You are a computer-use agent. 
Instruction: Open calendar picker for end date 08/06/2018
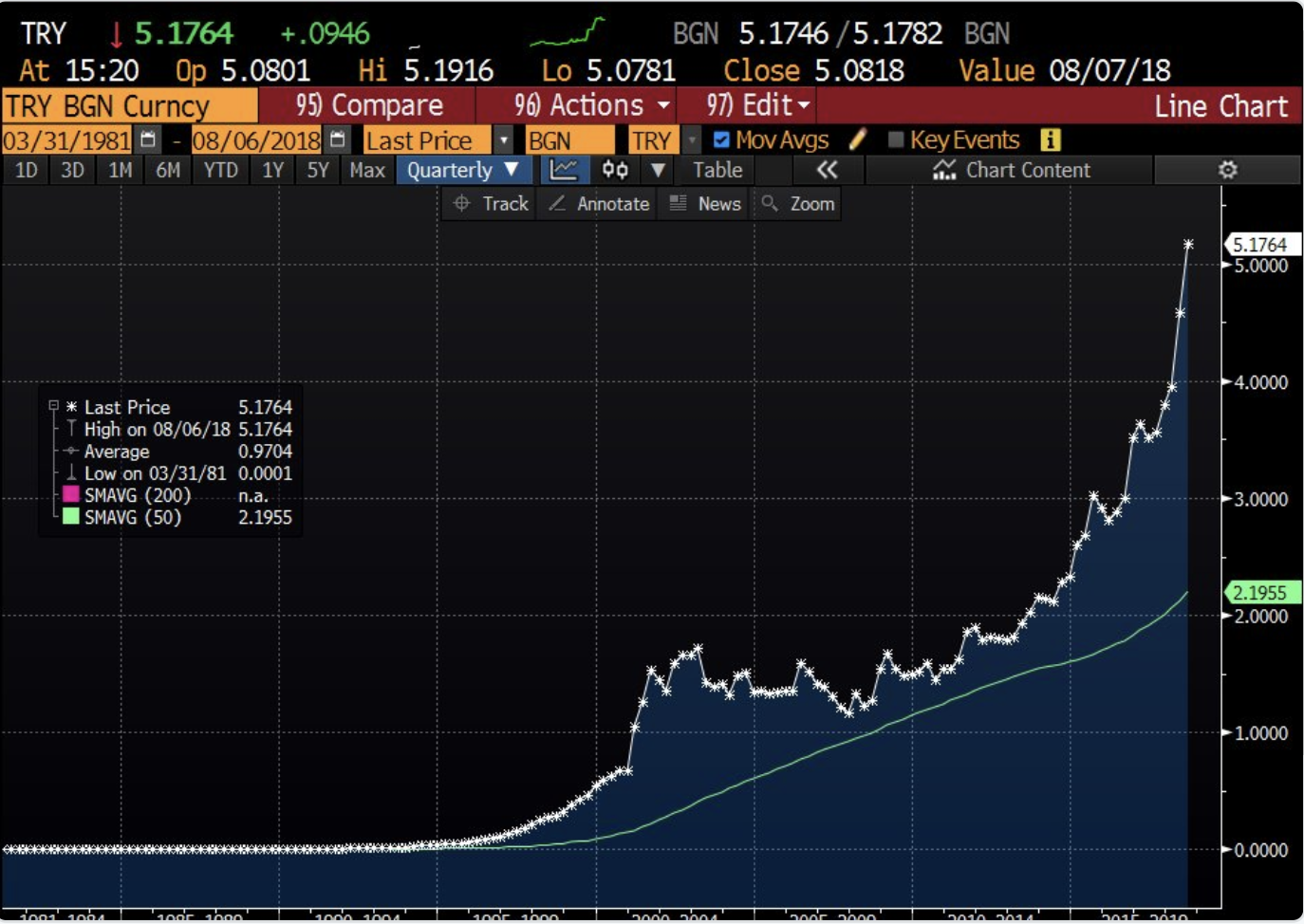click(x=338, y=140)
